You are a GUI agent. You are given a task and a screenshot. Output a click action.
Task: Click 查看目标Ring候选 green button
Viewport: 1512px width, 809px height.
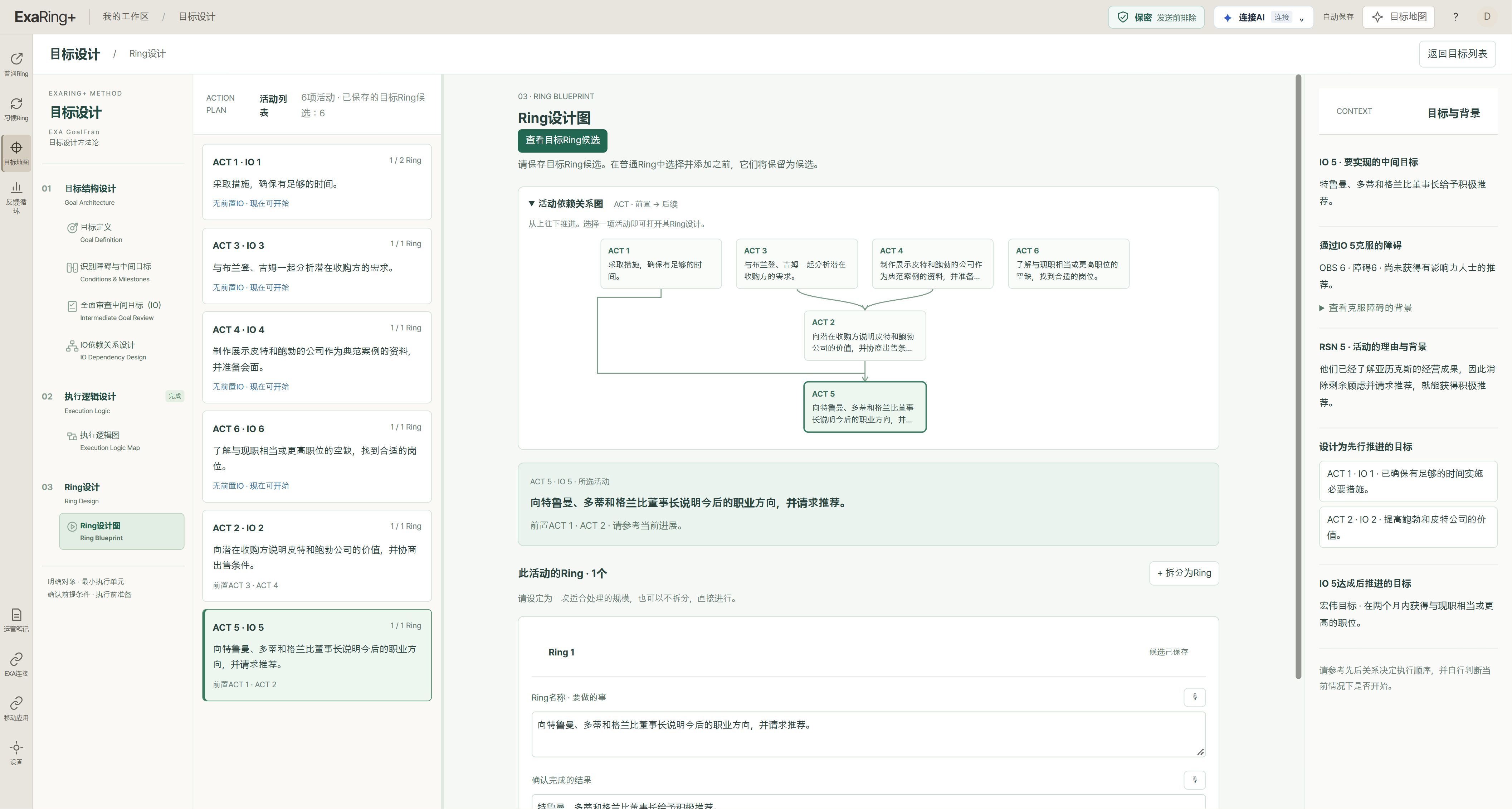[562, 140]
